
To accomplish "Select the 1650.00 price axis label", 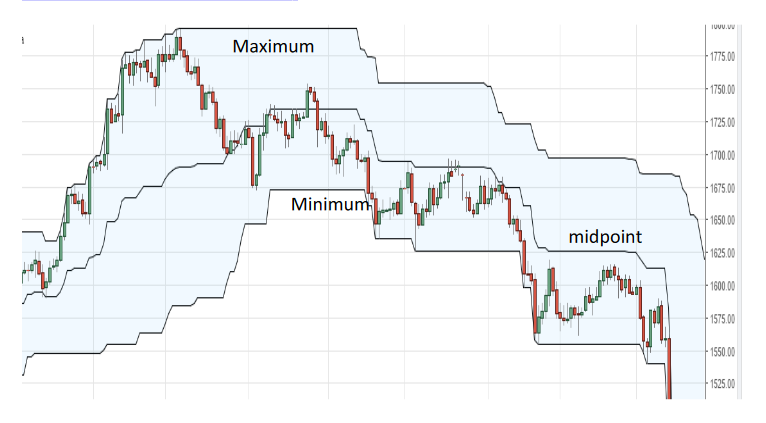I will tap(723, 220).
